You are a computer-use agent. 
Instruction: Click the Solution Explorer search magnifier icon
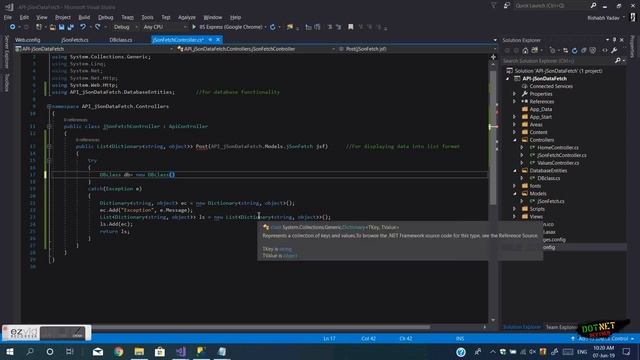pos(618,61)
